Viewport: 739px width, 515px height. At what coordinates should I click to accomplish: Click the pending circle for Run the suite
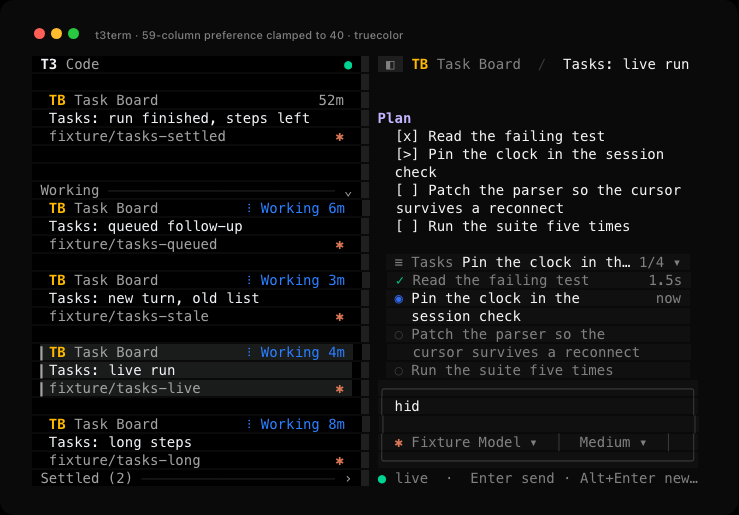tap(399, 371)
